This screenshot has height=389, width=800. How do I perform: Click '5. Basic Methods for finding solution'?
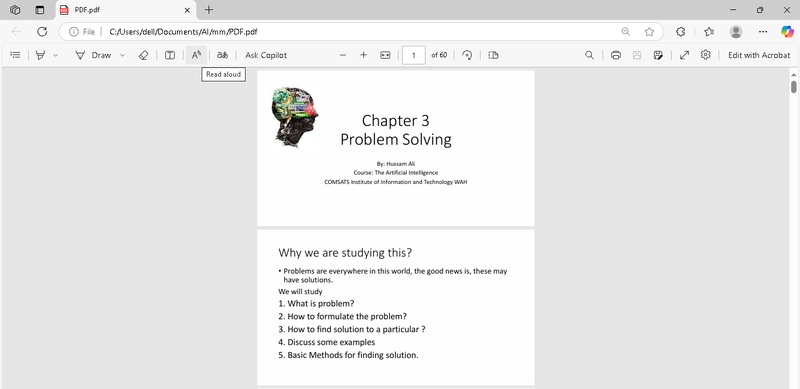tap(348, 355)
